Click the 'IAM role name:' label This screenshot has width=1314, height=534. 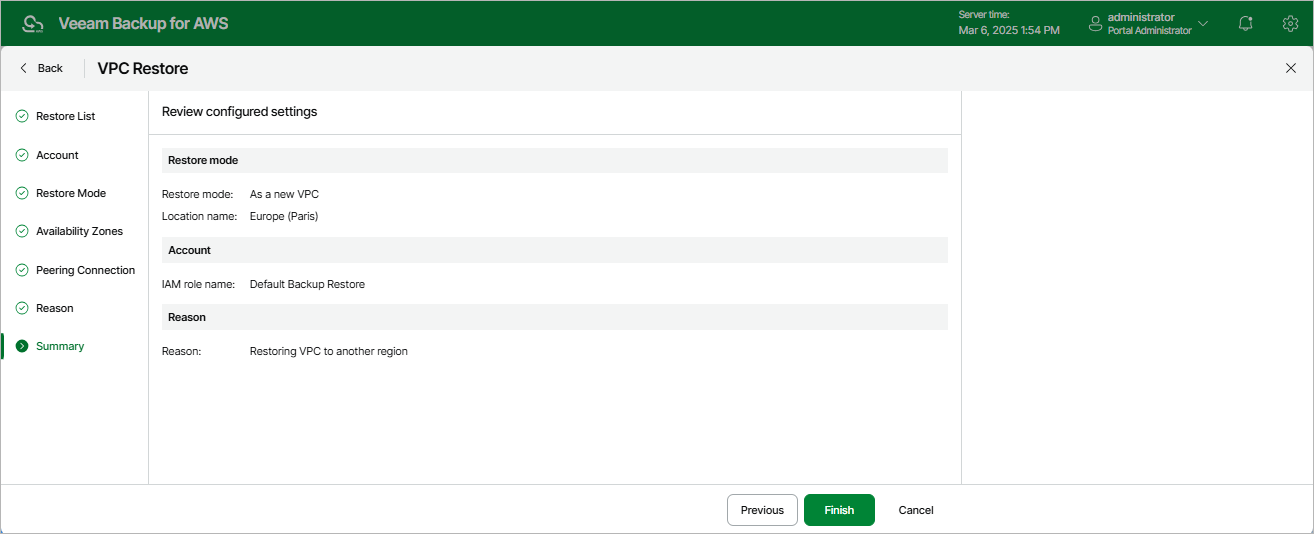pyautogui.click(x=198, y=284)
